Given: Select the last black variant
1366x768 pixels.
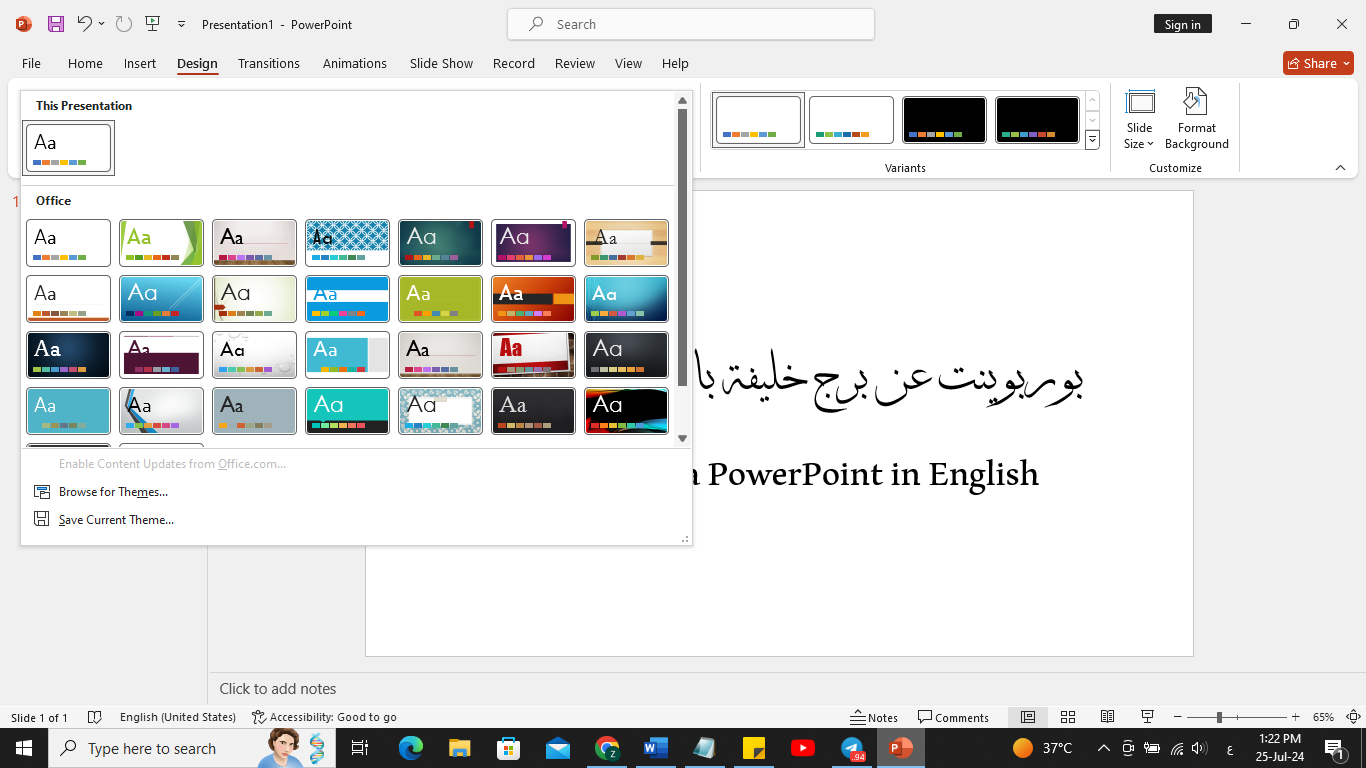Looking at the screenshot, I should (x=1037, y=120).
